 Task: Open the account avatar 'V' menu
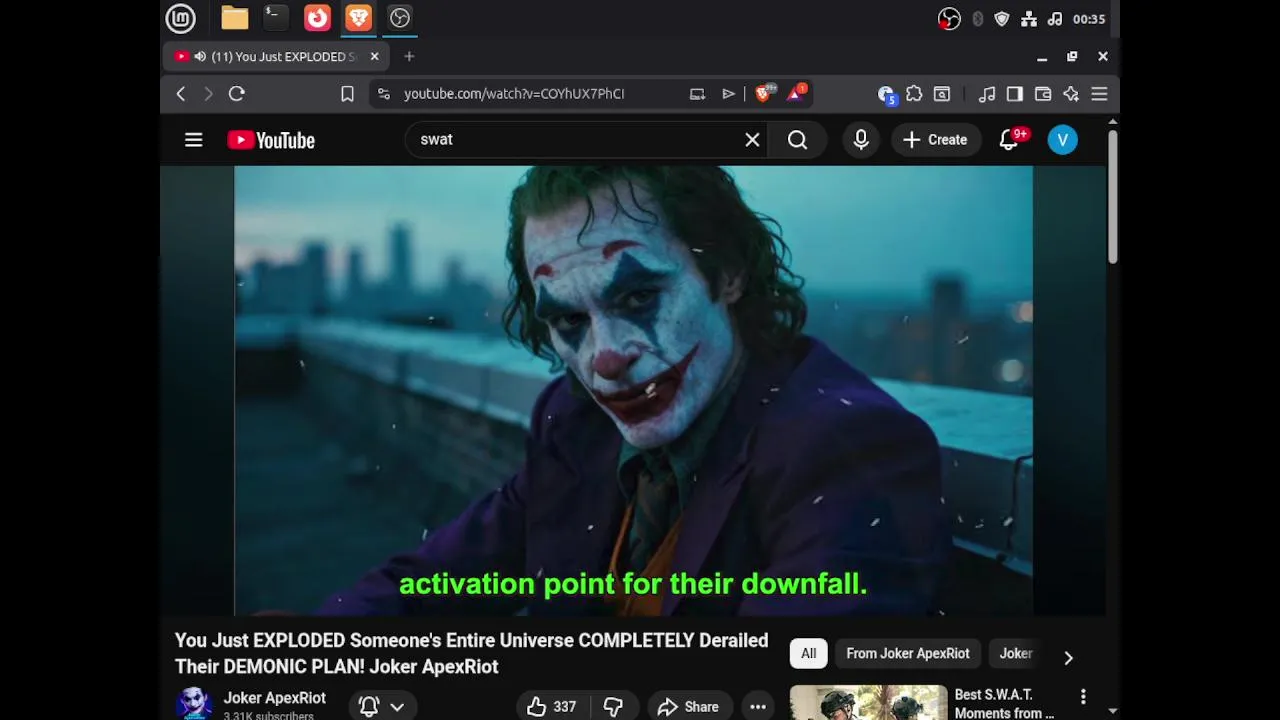[x=1063, y=140]
